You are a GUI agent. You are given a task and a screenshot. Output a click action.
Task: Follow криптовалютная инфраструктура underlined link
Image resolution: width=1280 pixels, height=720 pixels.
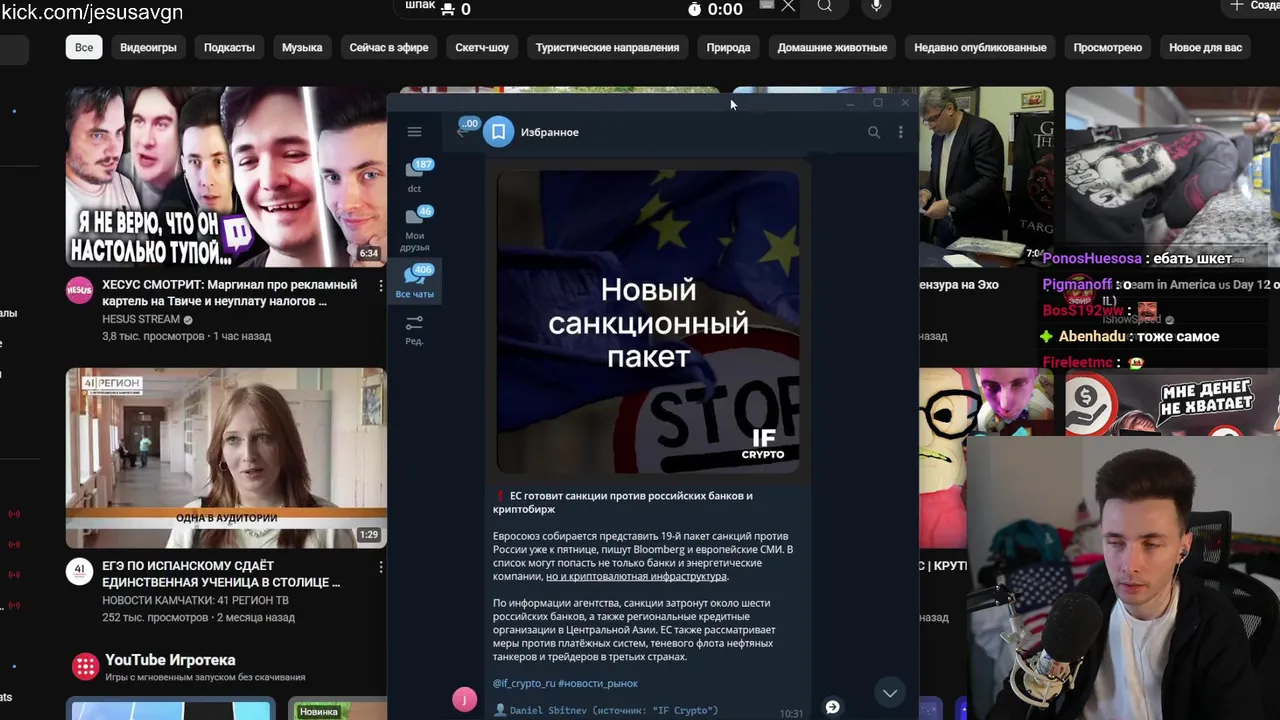(636, 577)
